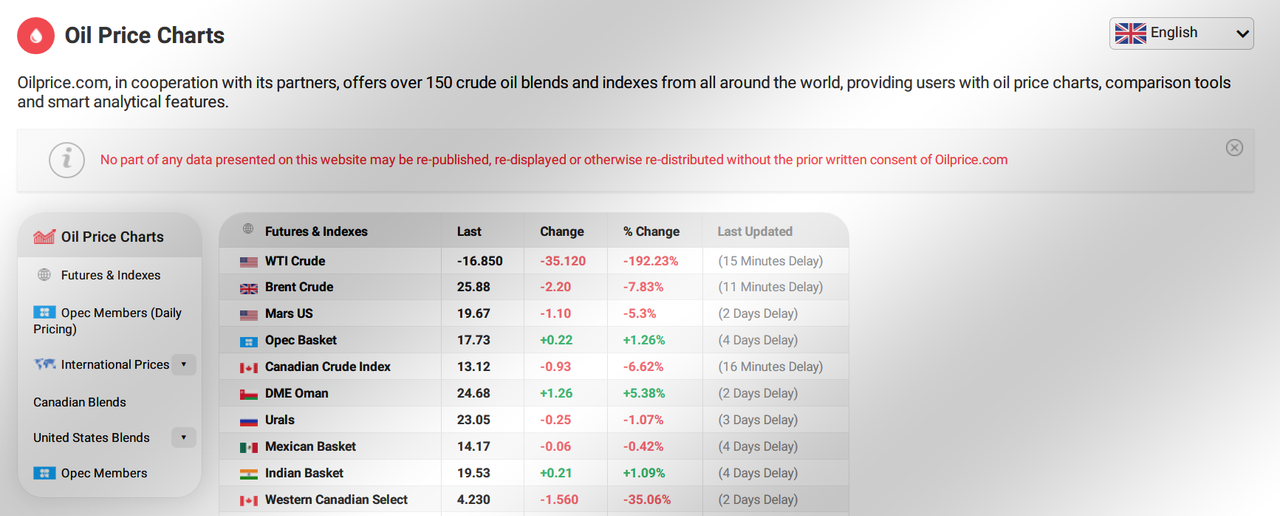Click the Change column header
1280x516 pixels.
(x=562, y=231)
